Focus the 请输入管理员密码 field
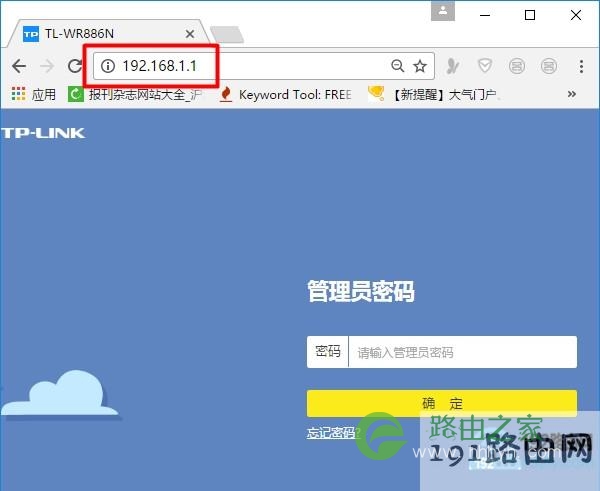600x491 pixels. [x=463, y=352]
